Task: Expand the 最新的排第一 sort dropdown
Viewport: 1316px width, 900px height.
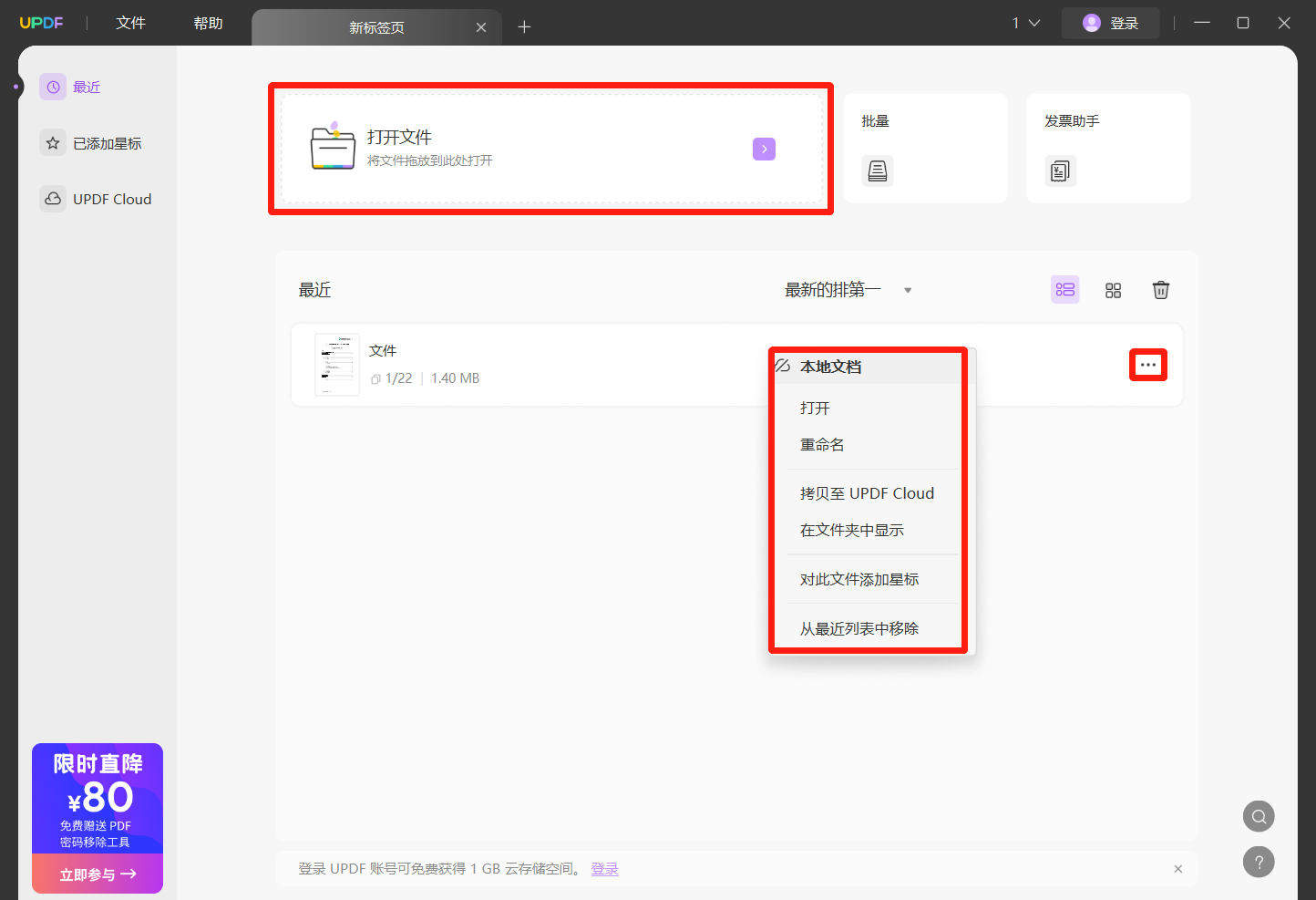Action: [x=848, y=290]
